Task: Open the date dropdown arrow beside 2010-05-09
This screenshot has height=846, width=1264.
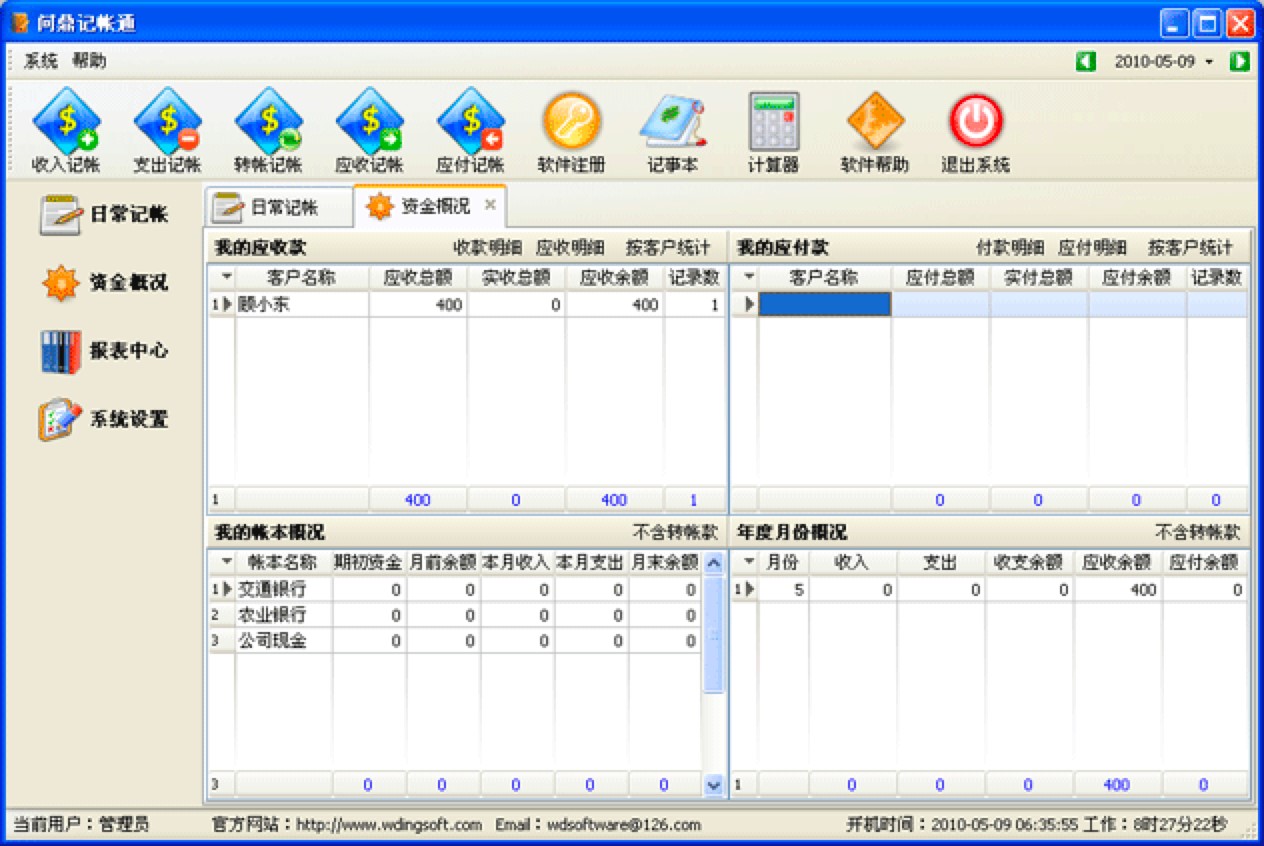Action: pos(1209,62)
